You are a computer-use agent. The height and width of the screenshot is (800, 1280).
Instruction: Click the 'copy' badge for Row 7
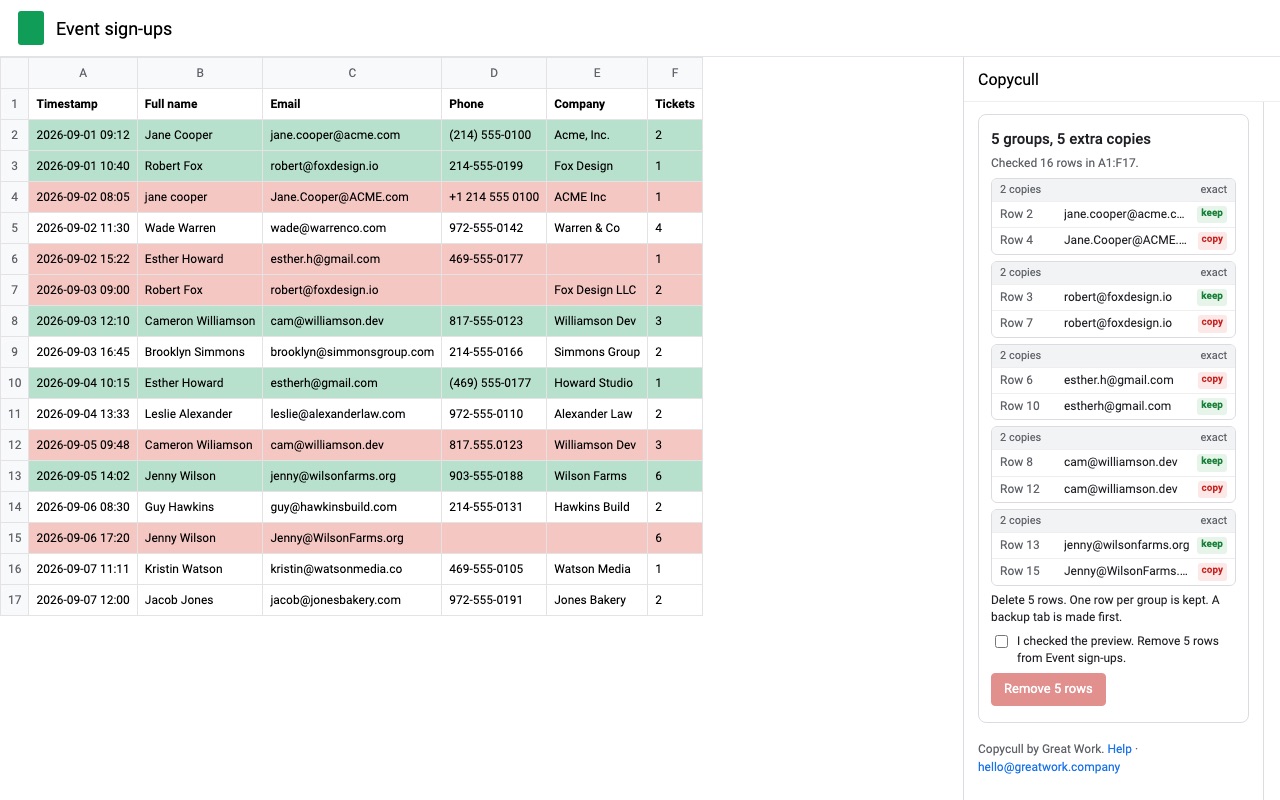pos(1212,323)
